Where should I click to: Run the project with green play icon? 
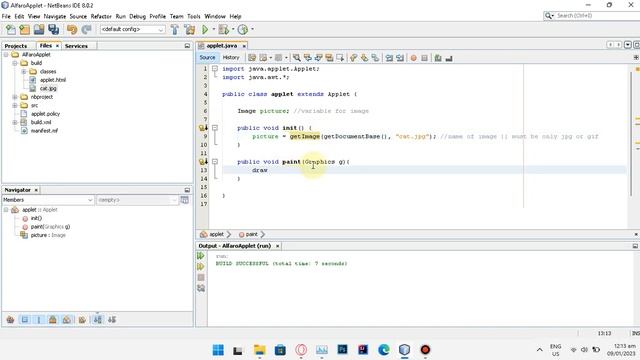point(205,29)
